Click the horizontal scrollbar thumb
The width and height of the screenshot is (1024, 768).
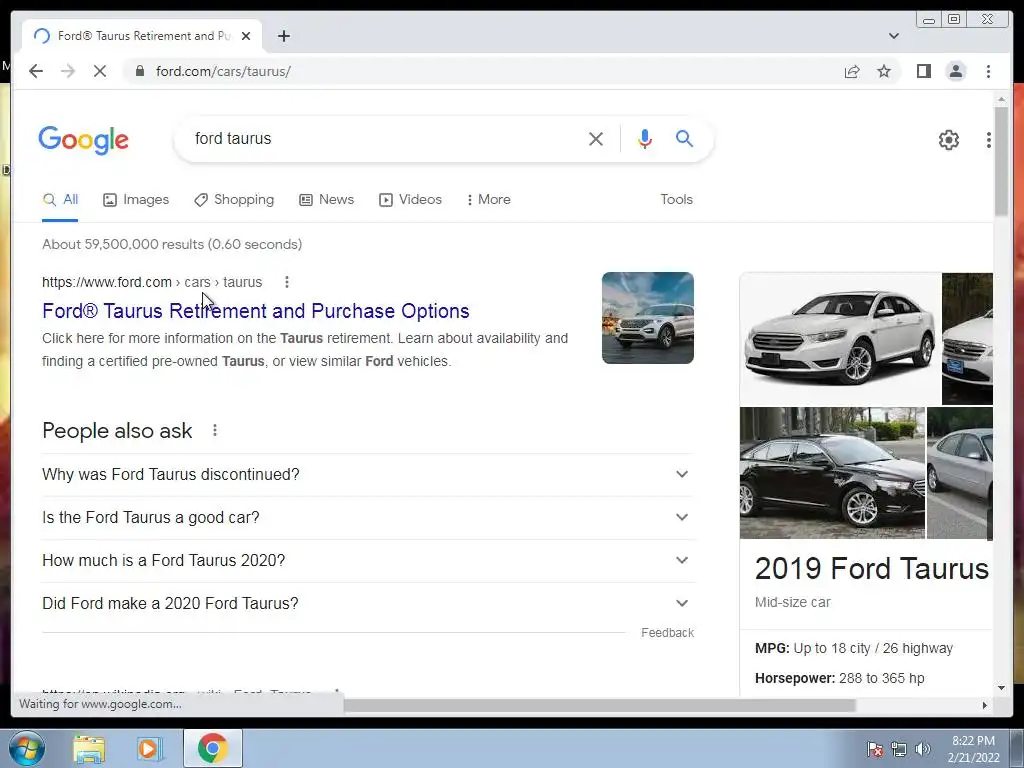pos(600,705)
